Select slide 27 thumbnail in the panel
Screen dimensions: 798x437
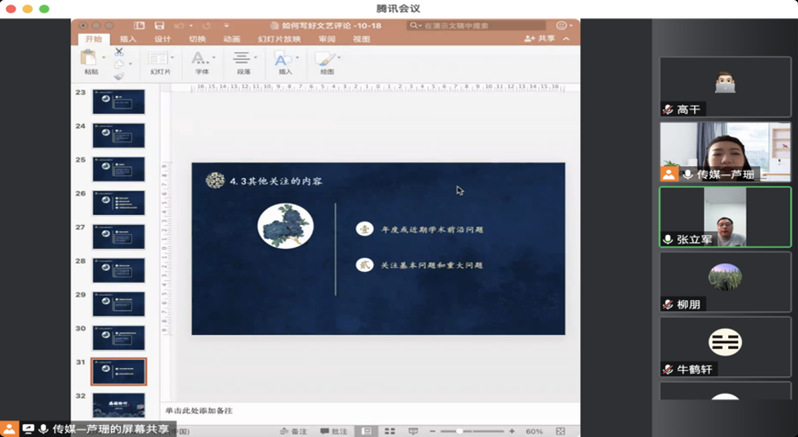point(118,237)
